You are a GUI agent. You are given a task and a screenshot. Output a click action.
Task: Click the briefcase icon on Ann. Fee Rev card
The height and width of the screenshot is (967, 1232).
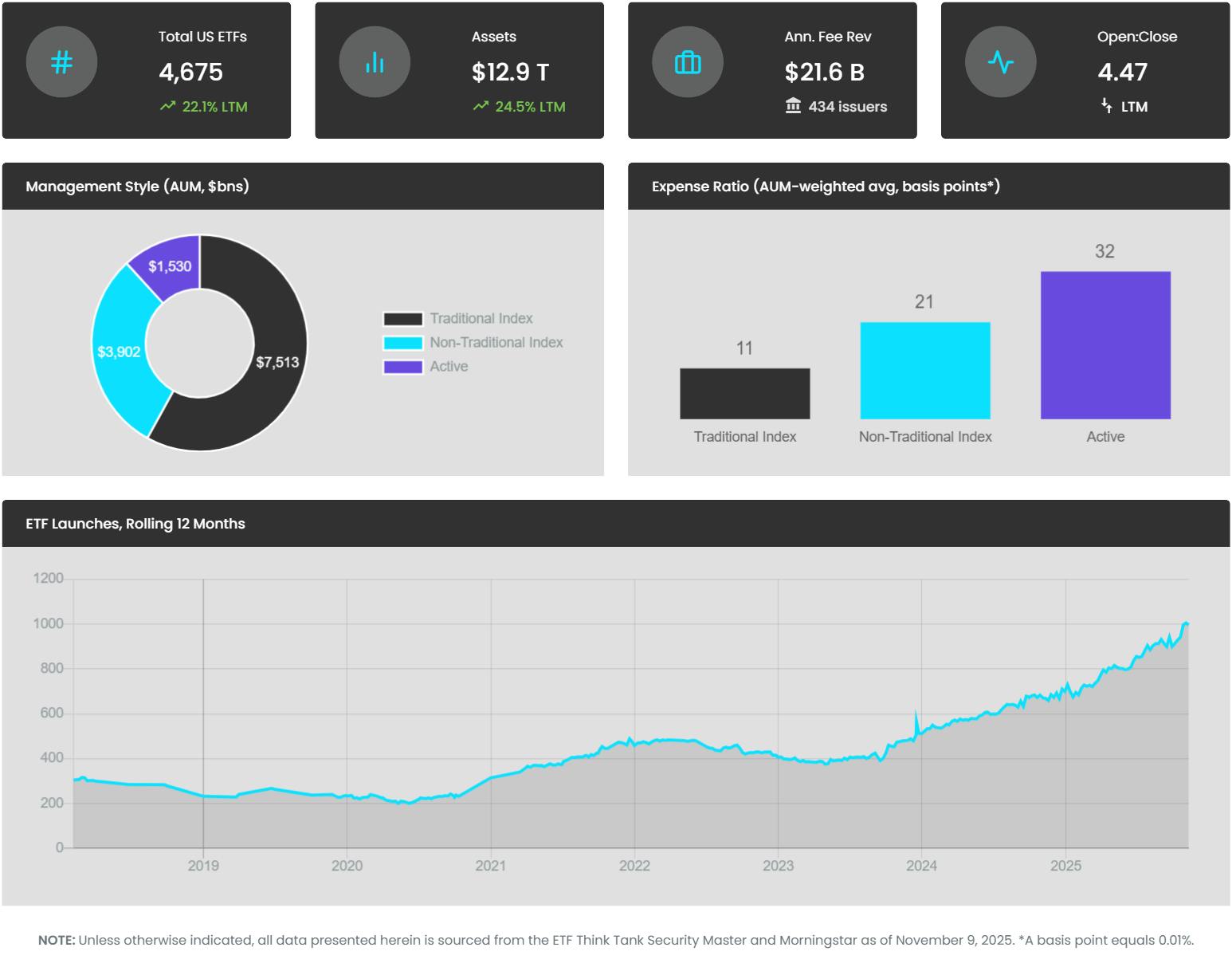[x=687, y=61]
